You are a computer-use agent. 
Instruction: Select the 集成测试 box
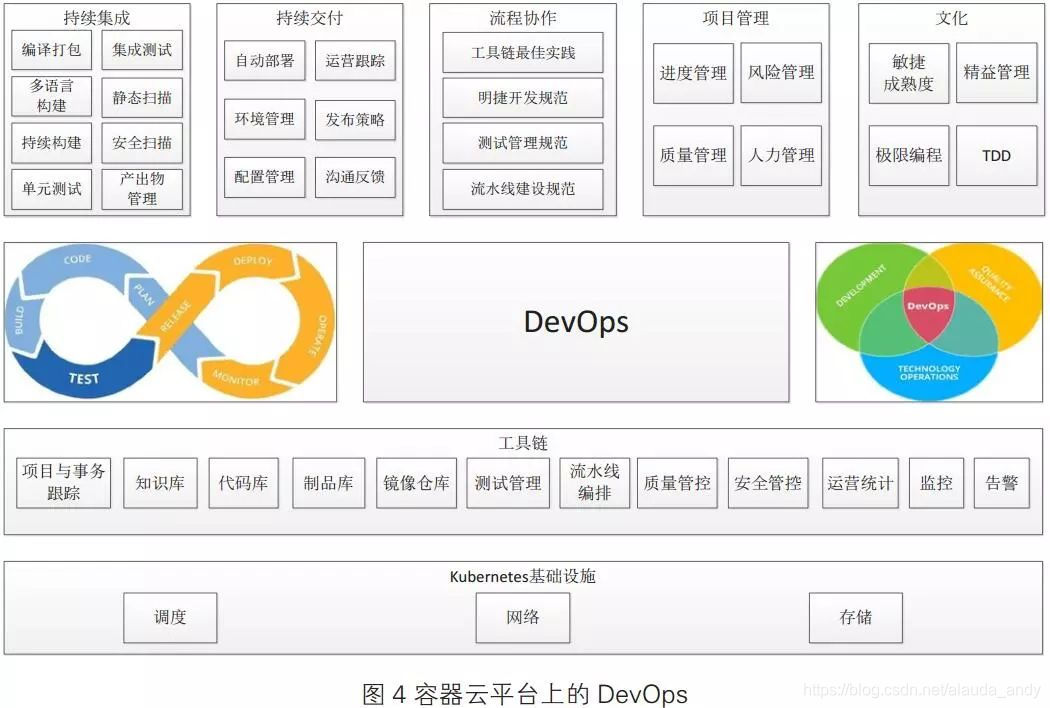point(142,50)
